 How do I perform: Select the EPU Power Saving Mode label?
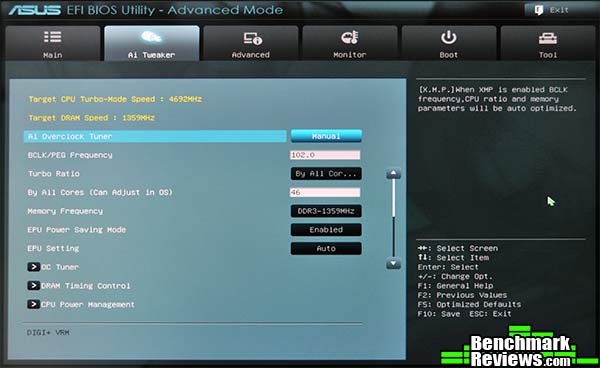point(77,230)
